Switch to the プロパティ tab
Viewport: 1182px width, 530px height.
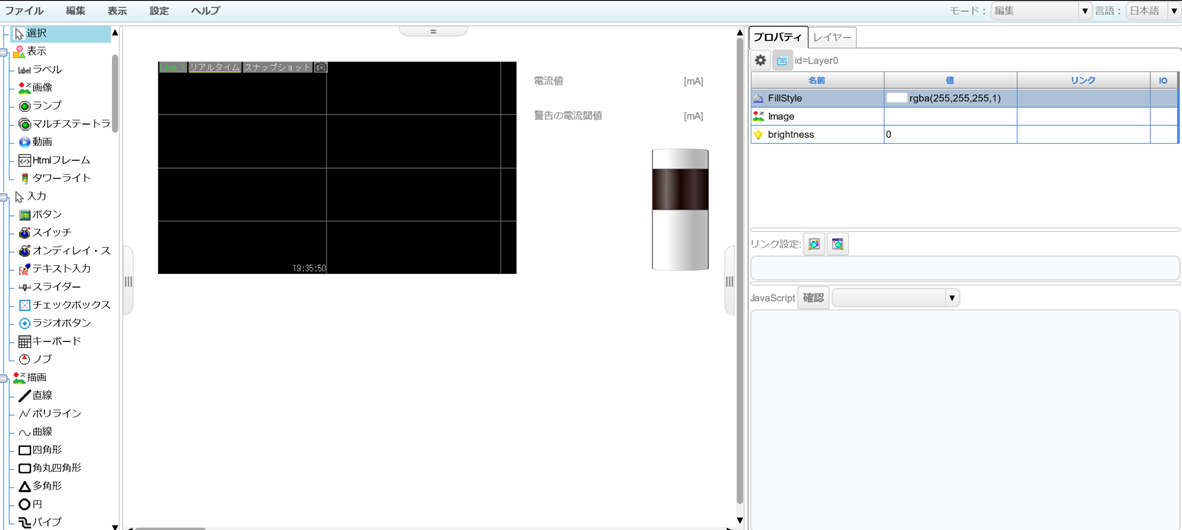click(779, 36)
